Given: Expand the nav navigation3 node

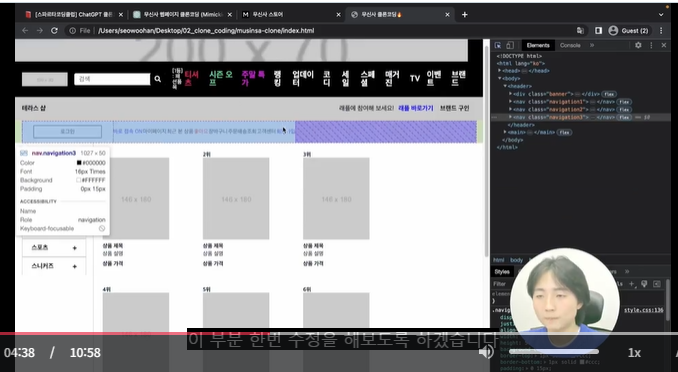Looking at the screenshot, I should tap(510, 117).
